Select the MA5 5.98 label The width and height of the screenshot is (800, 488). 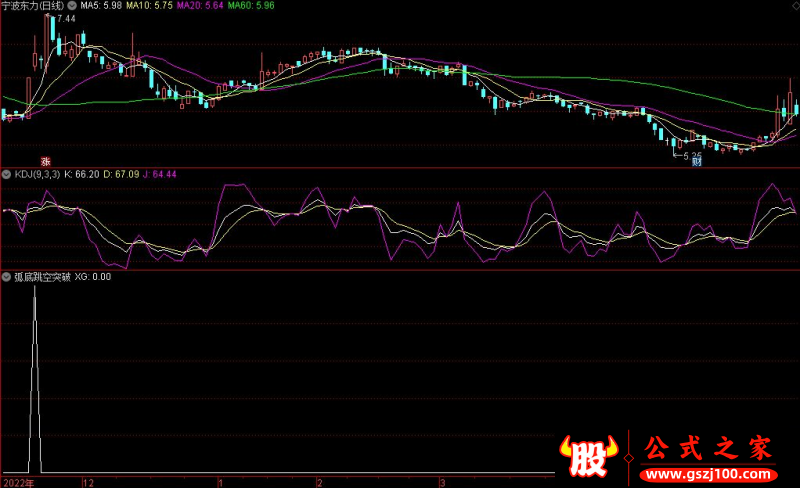(127, 6)
